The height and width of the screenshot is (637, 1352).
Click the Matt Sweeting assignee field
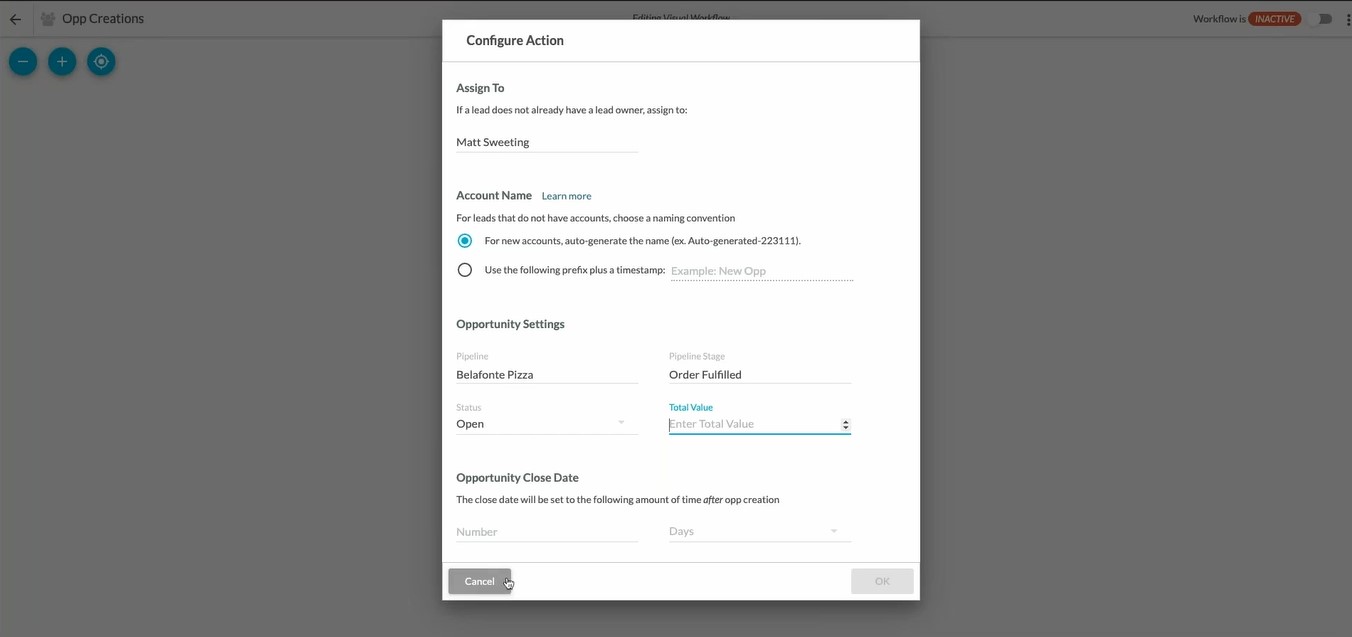pyautogui.click(x=546, y=142)
